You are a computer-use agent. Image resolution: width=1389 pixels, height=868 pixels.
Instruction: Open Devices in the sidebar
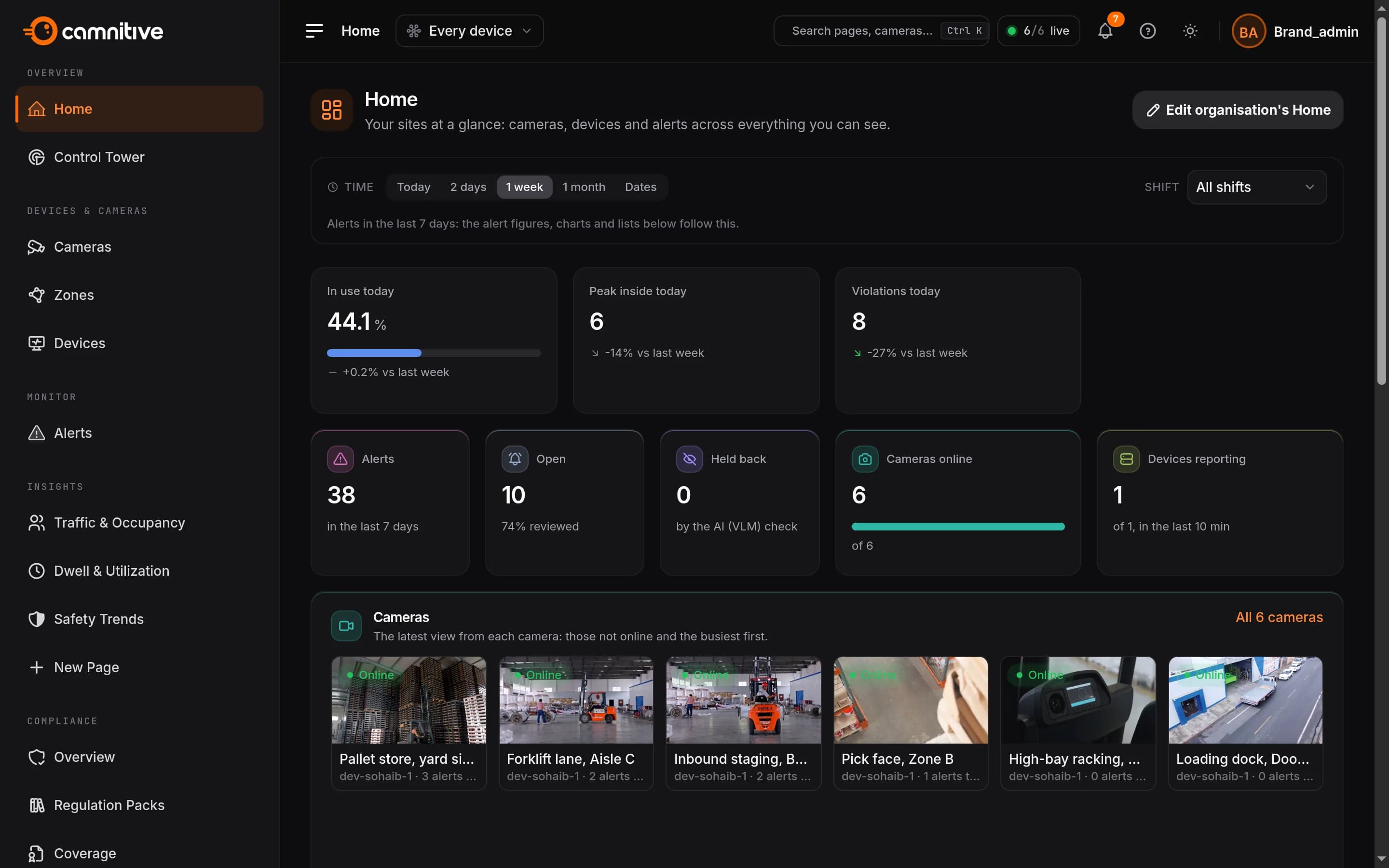click(139, 343)
